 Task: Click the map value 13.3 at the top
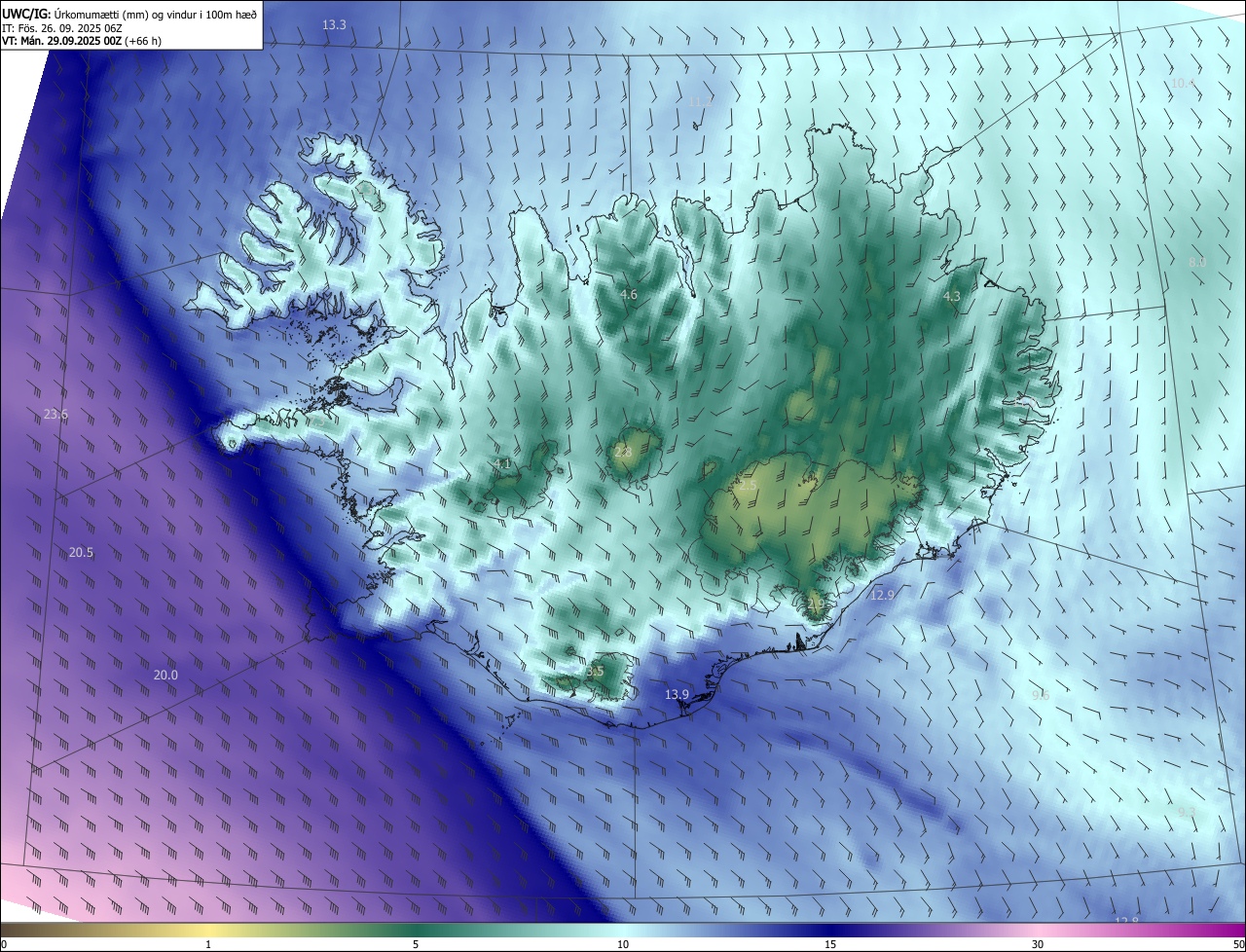coord(334,24)
